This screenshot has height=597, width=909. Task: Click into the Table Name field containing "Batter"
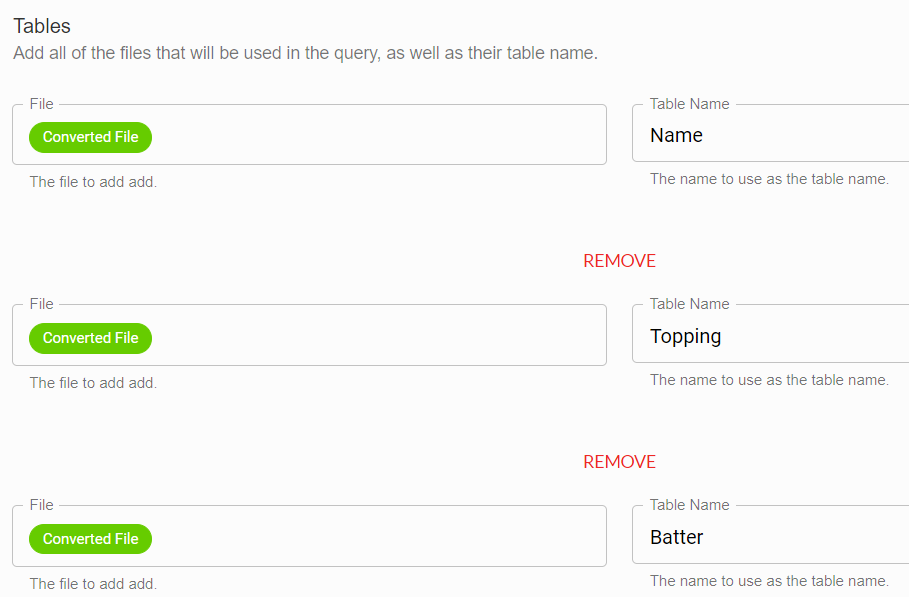point(770,536)
